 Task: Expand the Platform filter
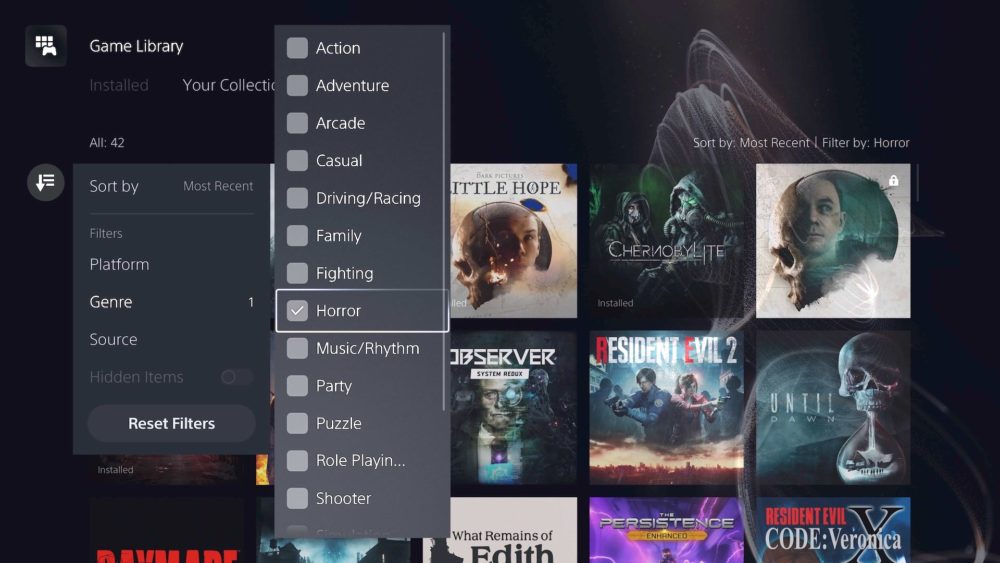(171, 264)
